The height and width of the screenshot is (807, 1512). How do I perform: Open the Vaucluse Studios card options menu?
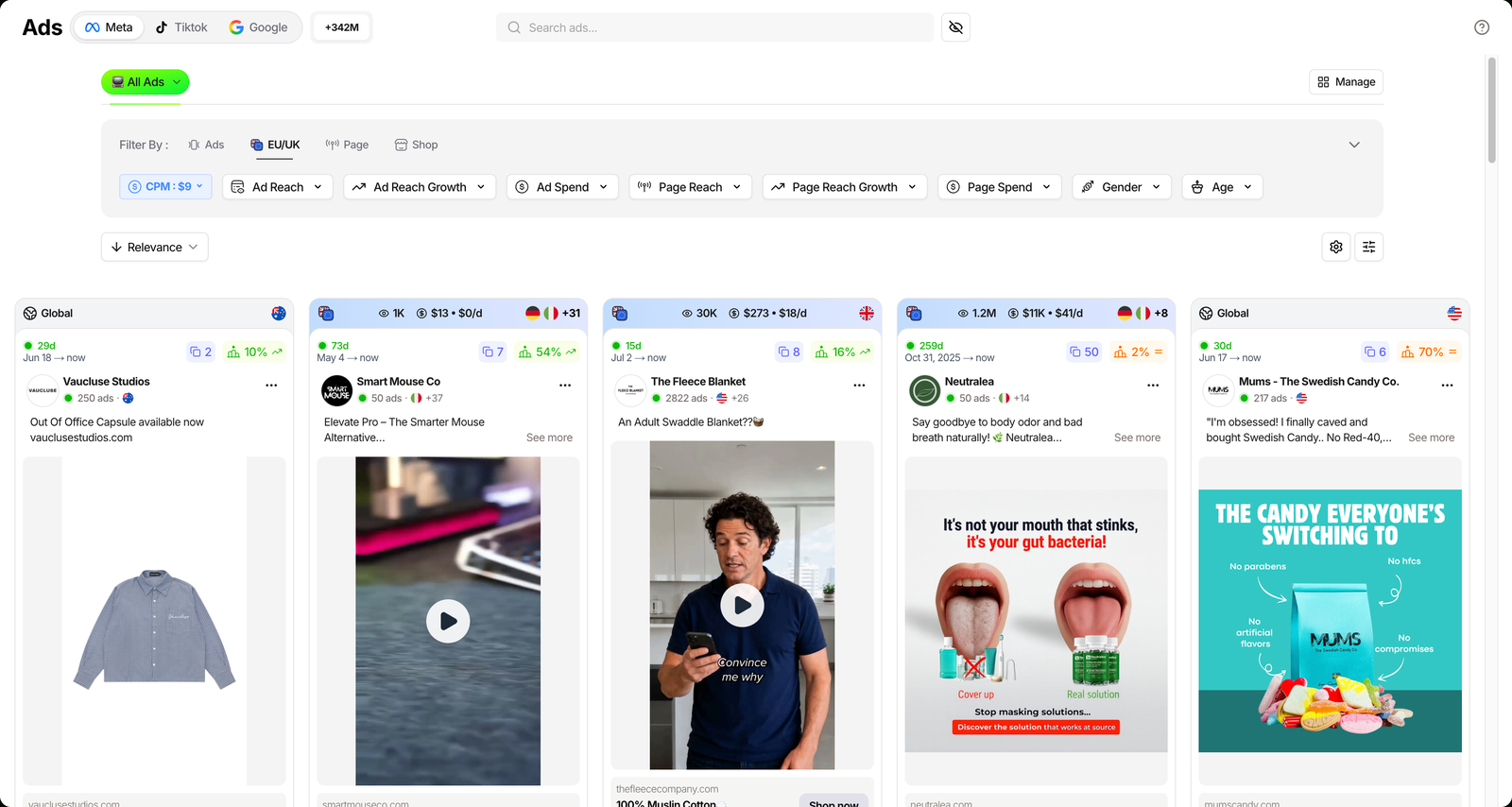(x=271, y=386)
